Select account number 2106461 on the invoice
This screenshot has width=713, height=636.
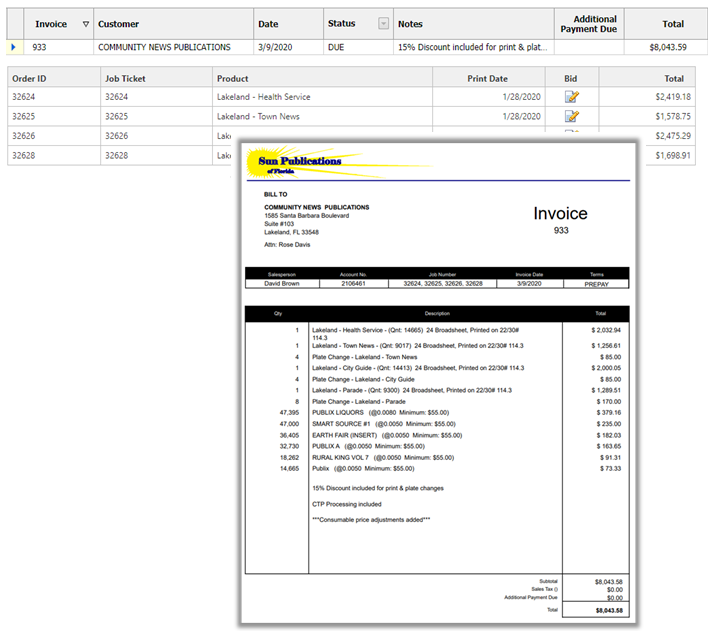[353, 284]
